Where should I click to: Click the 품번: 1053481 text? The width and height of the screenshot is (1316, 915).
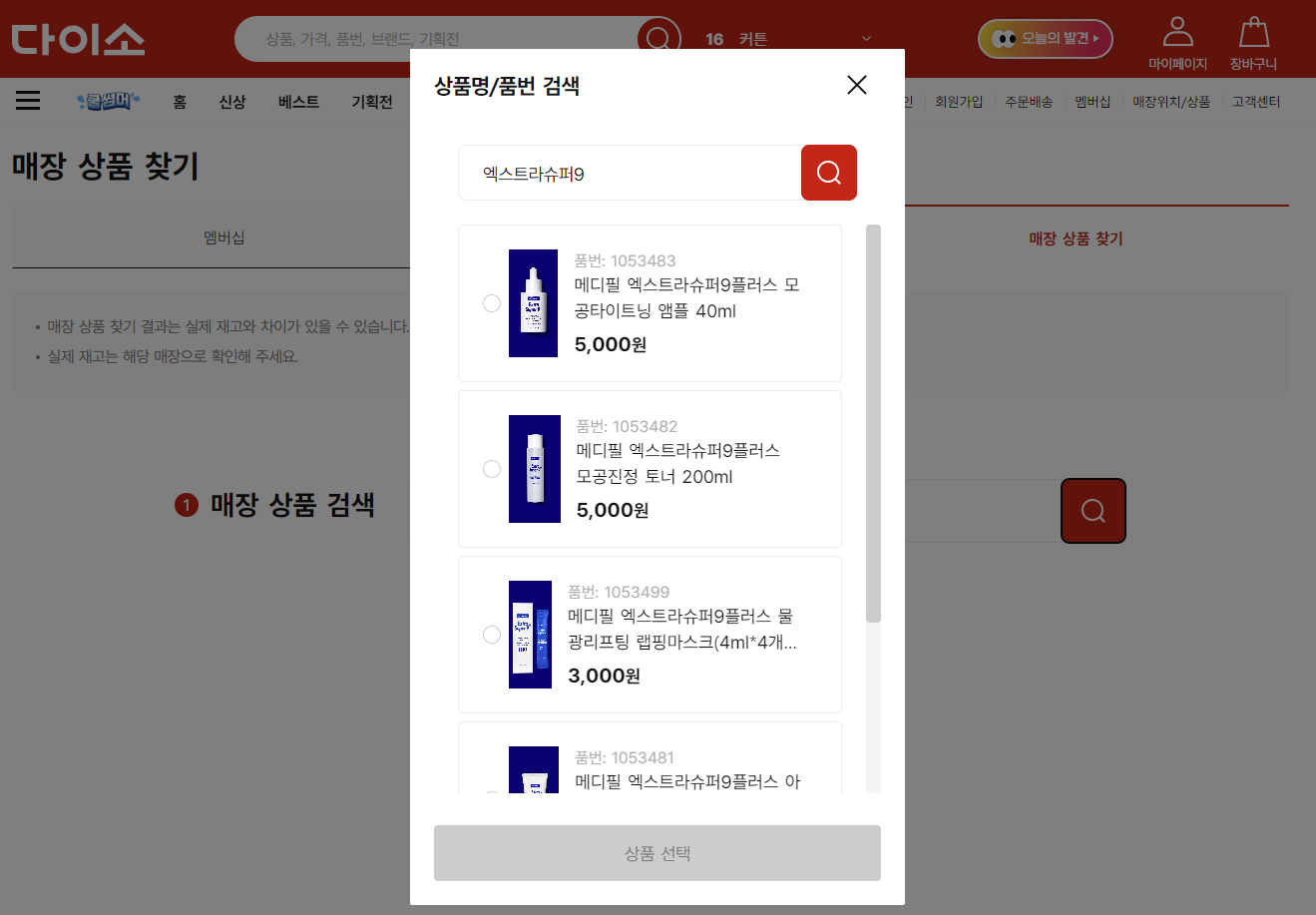(625, 757)
